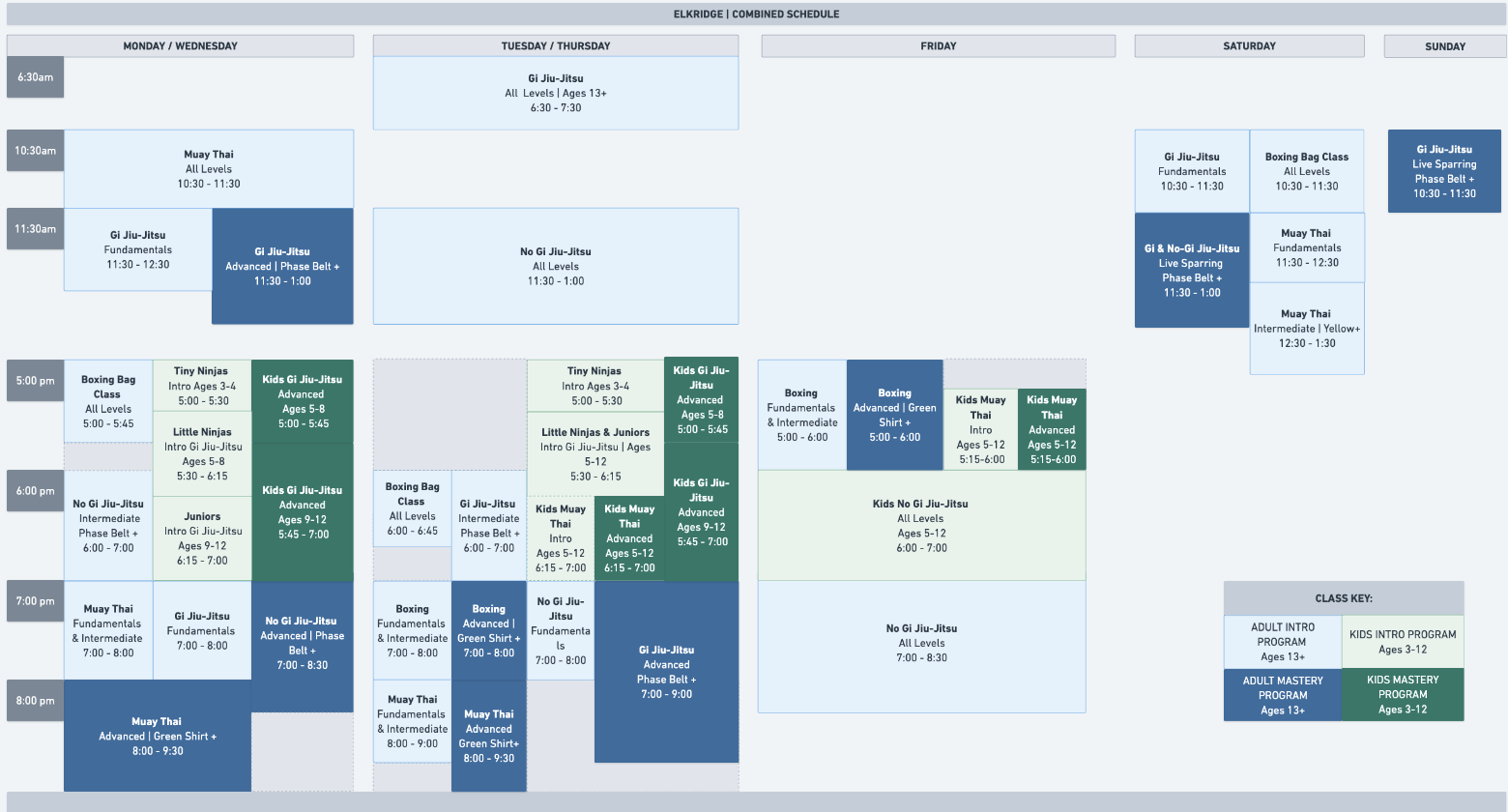Select the Saturday column header
The image size is (1508, 812).
[x=1249, y=46]
